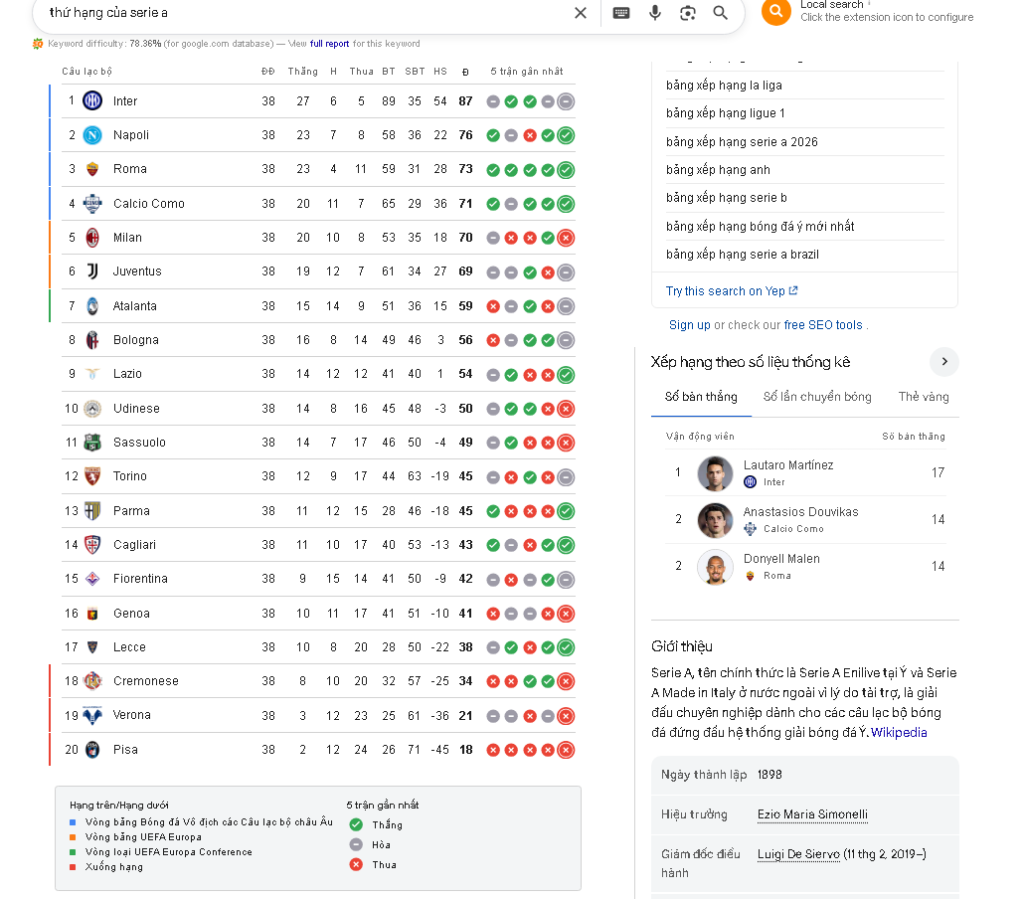Viewport: 1024px width, 899px height.
Task: Click the Lautaro Martínez name
Action: (x=788, y=465)
